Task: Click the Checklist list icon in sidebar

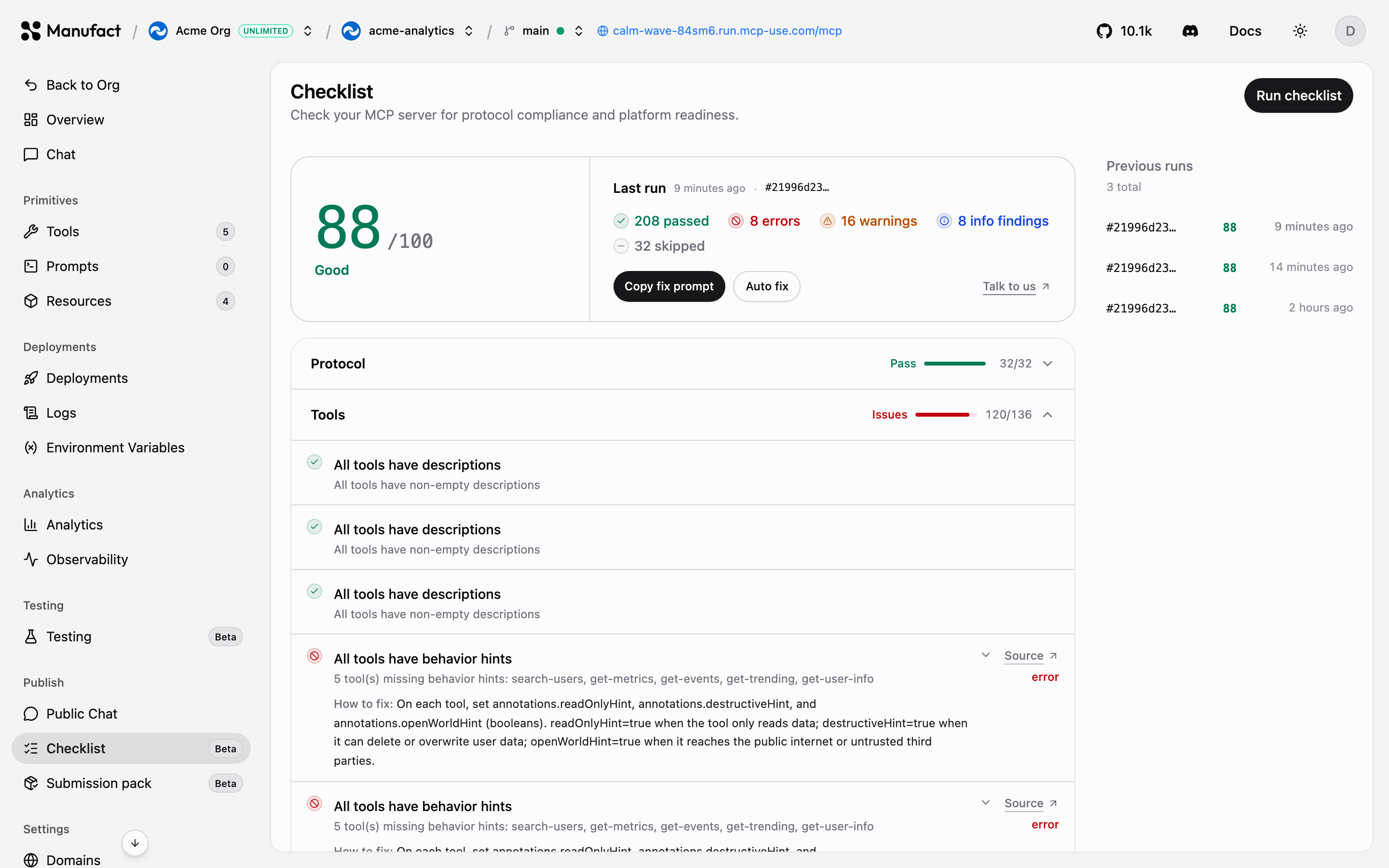Action: [31, 748]
